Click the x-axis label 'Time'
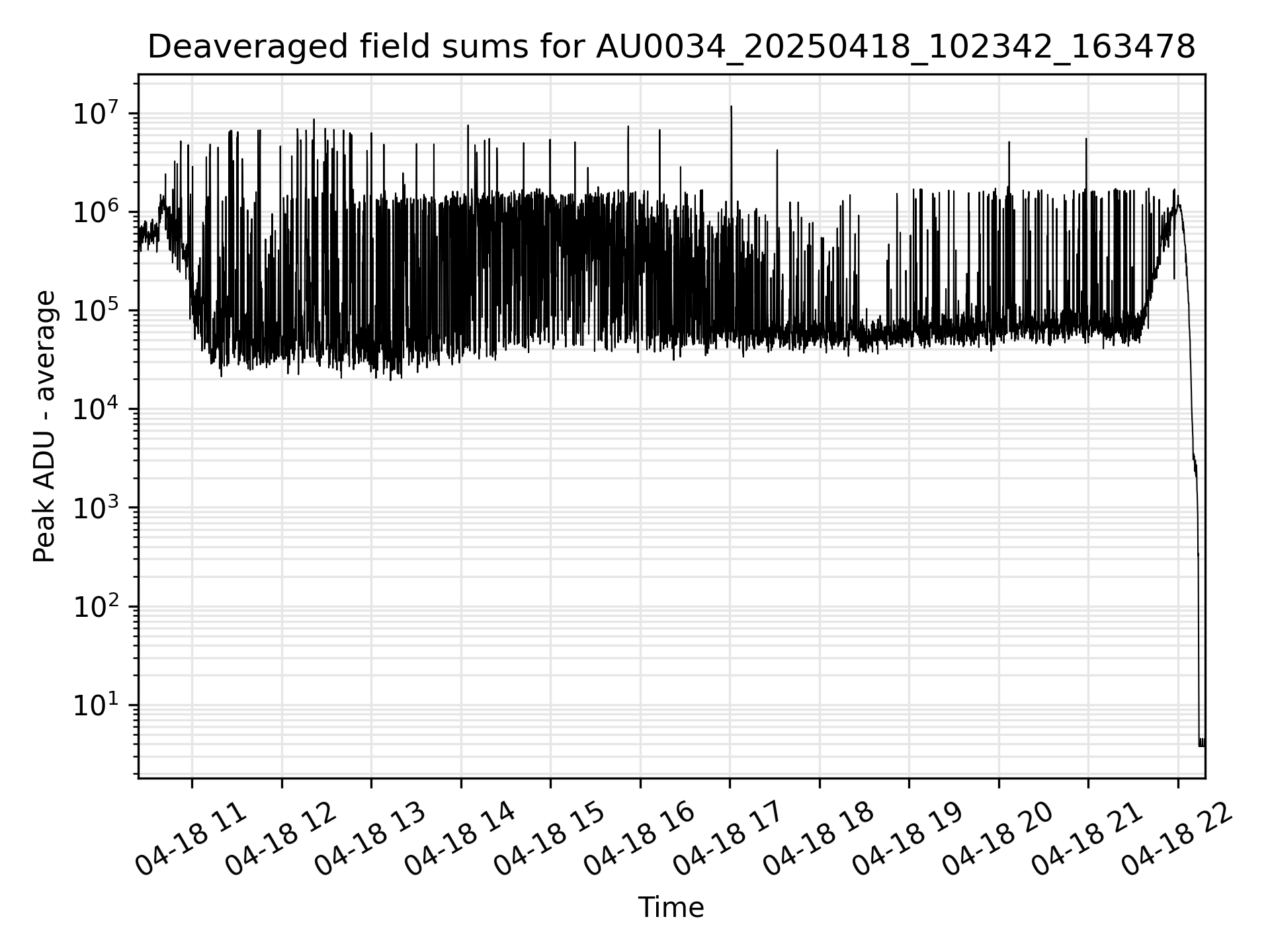 pos(671,907)
